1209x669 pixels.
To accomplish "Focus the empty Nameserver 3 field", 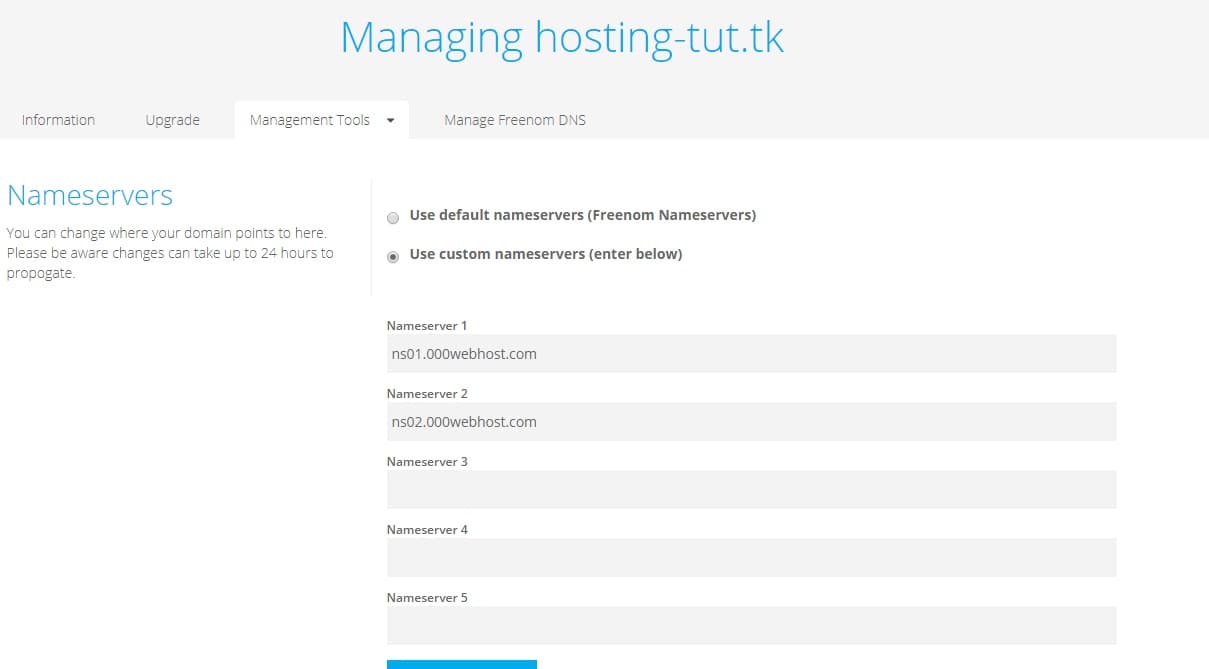I will (751, 490).
